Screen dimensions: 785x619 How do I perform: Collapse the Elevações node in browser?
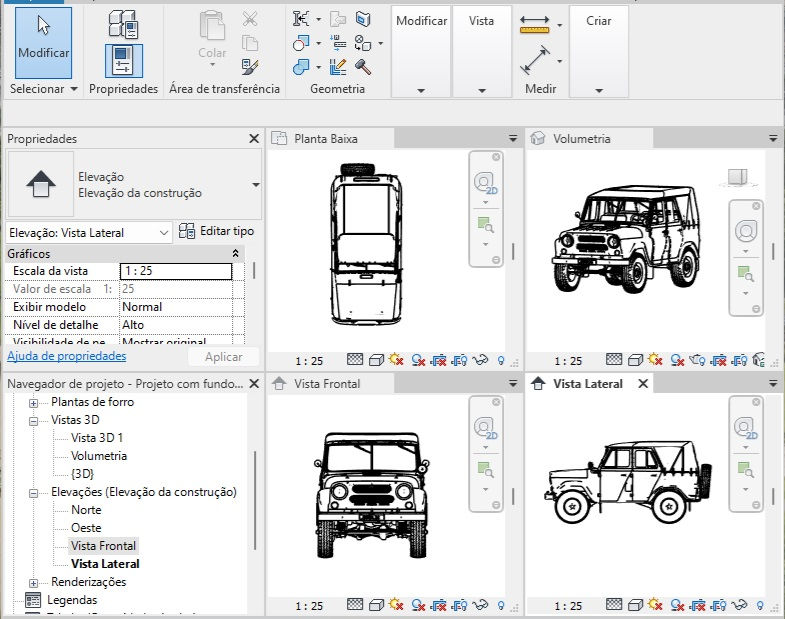(33, 493)
